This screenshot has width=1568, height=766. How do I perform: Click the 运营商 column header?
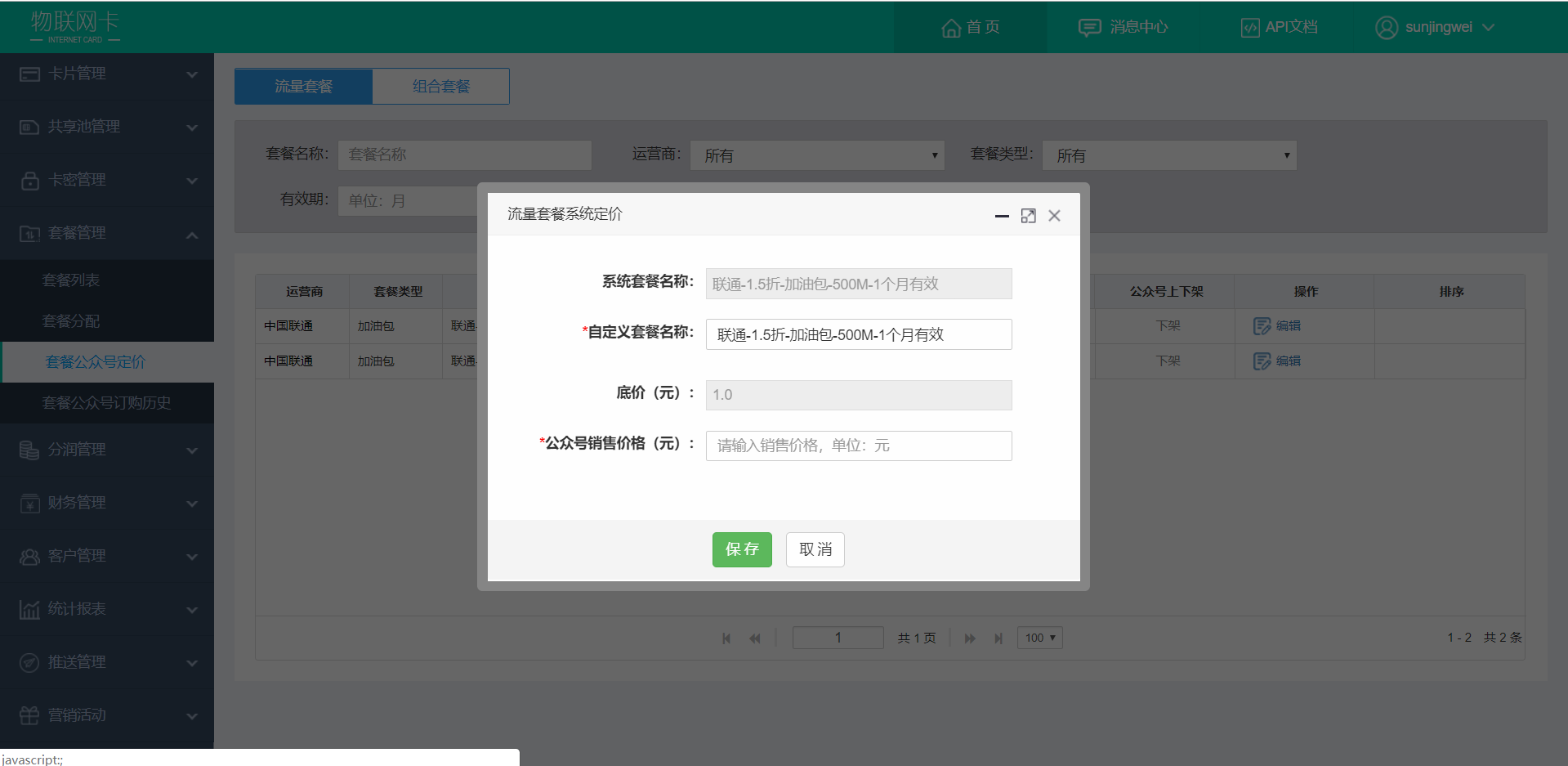(304, 292)
